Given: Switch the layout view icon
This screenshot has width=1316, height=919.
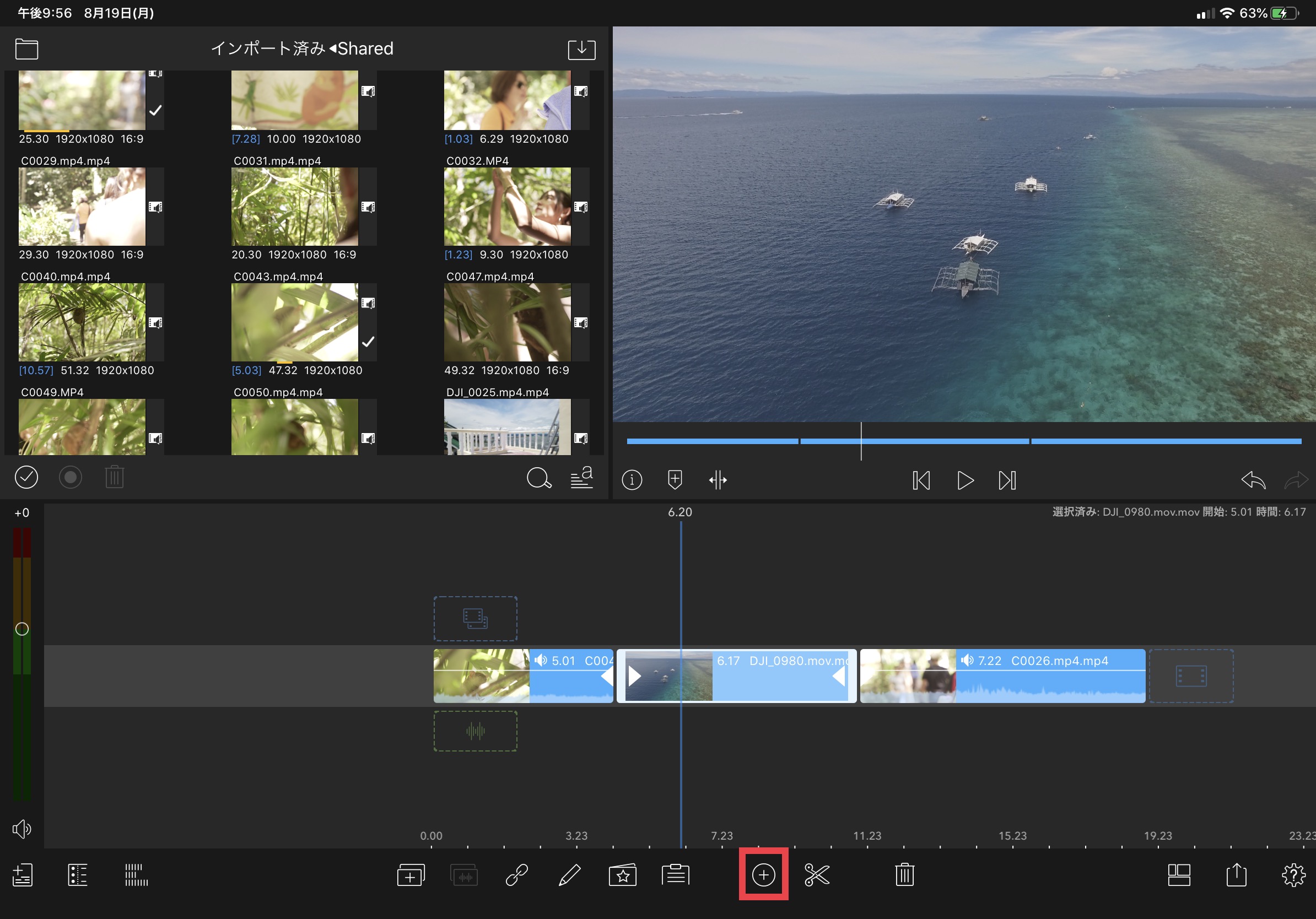Looking at the screenshot, I should tap(1179, 875).
